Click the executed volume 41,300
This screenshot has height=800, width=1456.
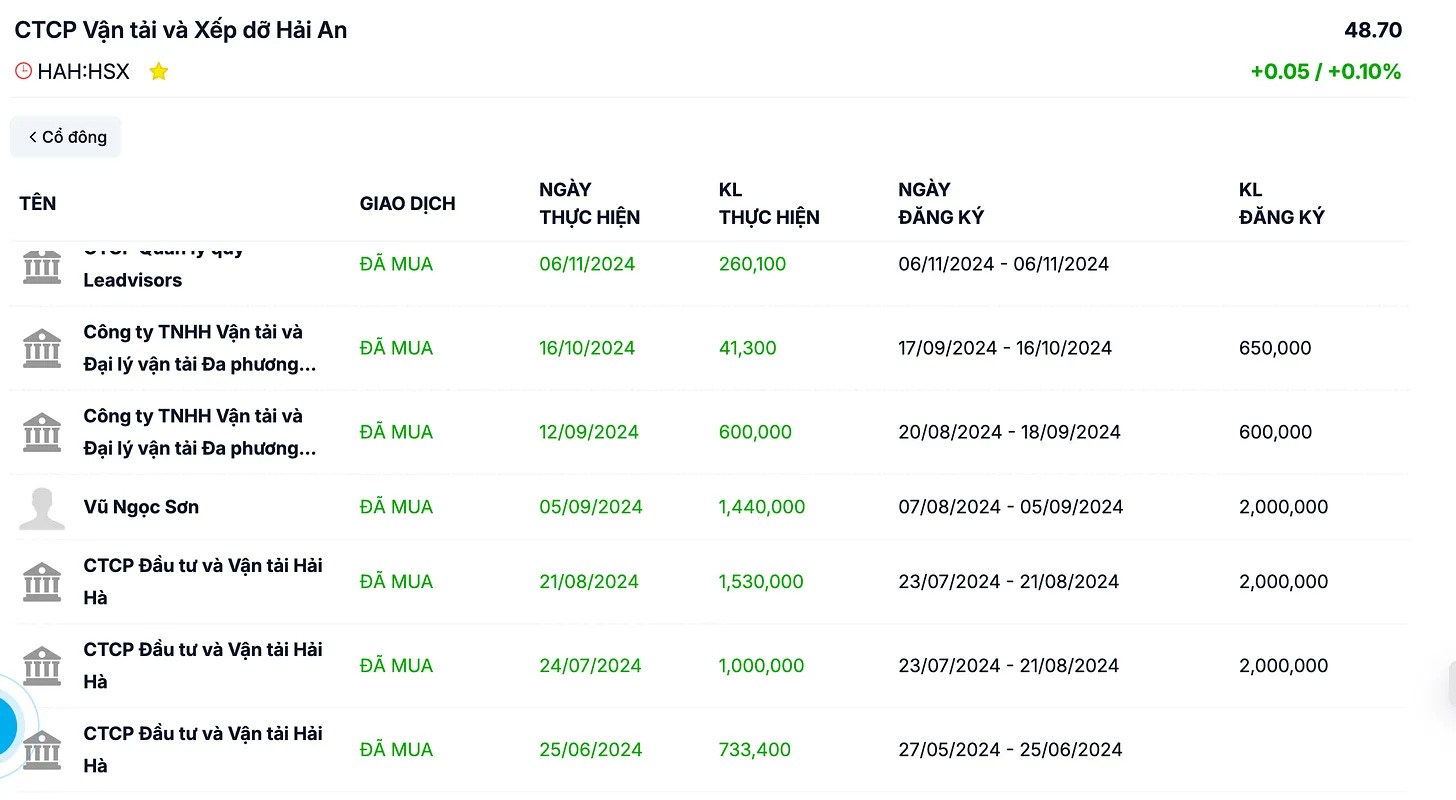(x=747, y=348)
